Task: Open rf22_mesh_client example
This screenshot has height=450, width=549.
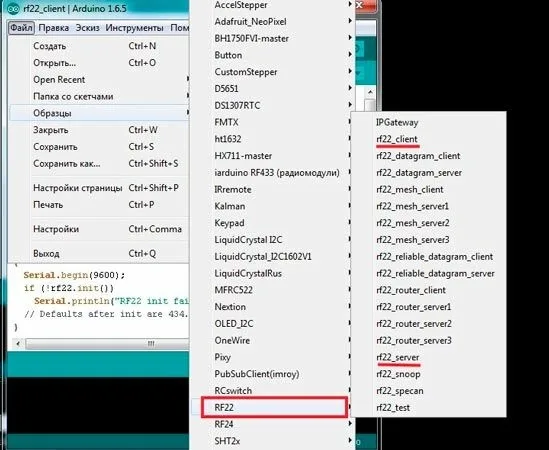Action: click(429, 189)
